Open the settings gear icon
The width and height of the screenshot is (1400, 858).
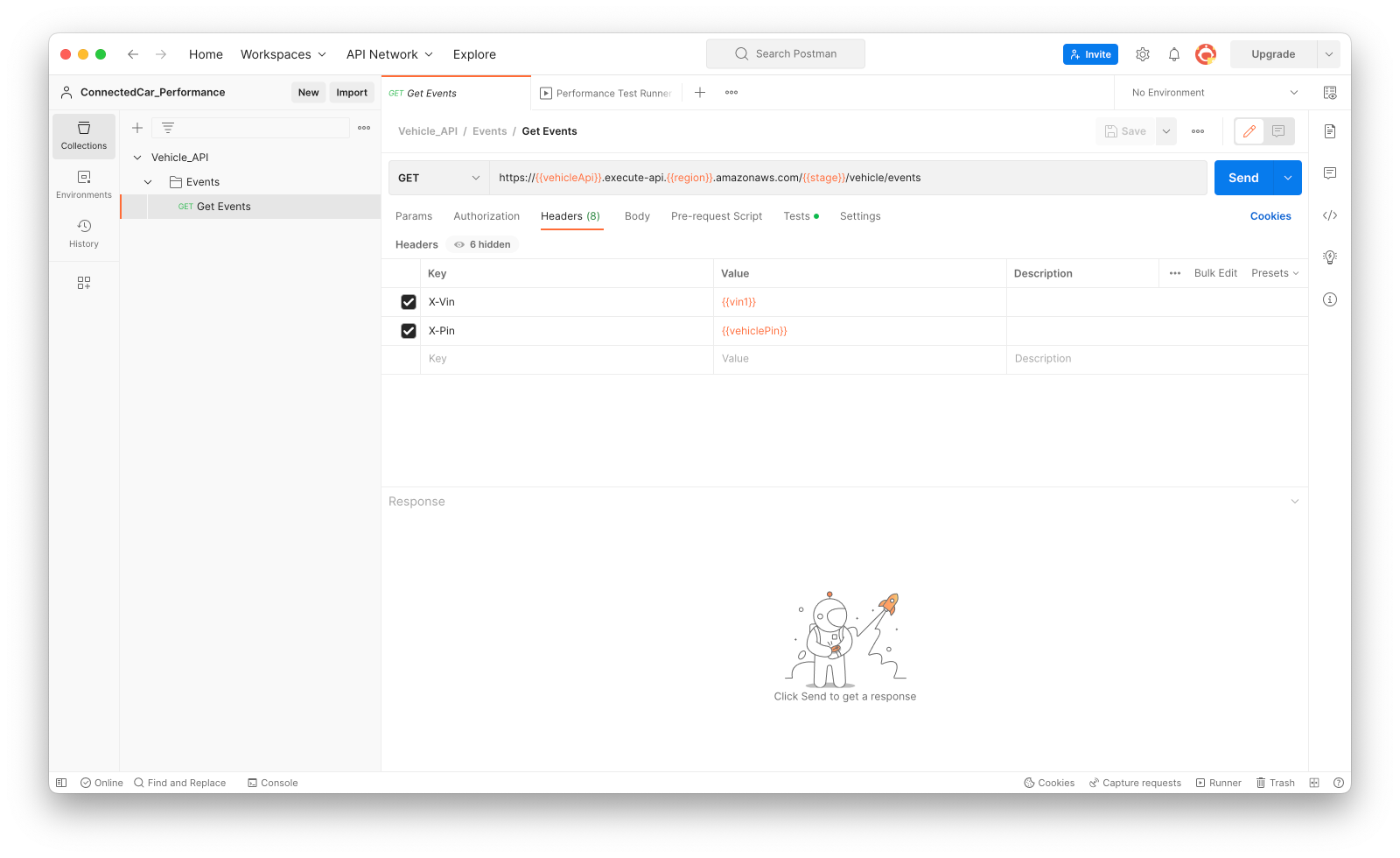point(1143,54)
